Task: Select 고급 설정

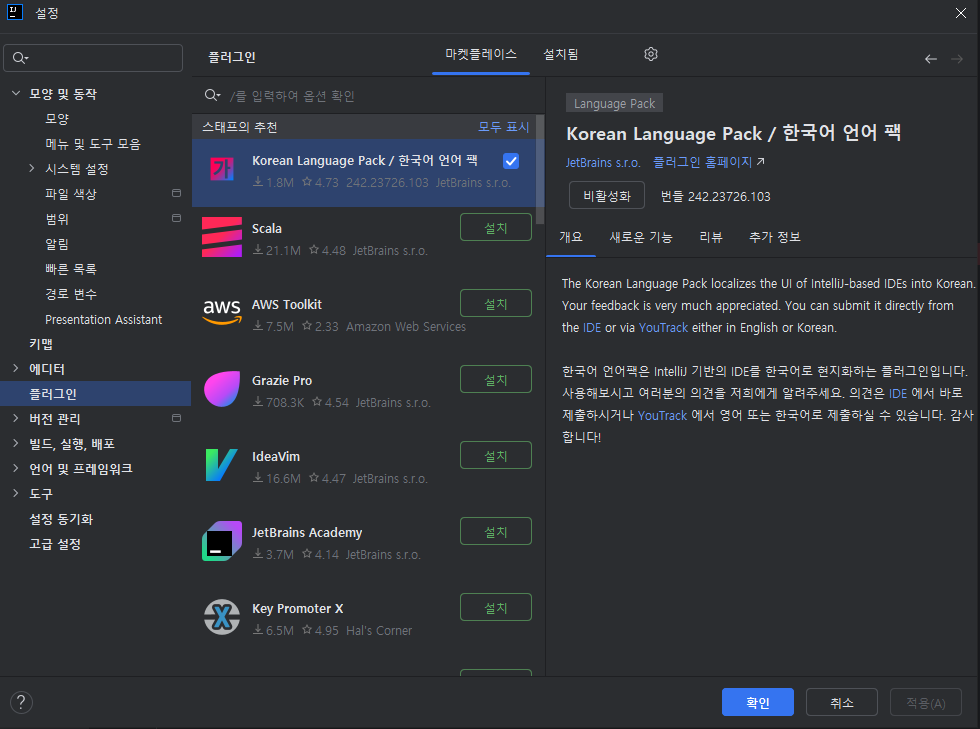Action: pyautogui.click(x=55, y=543)
